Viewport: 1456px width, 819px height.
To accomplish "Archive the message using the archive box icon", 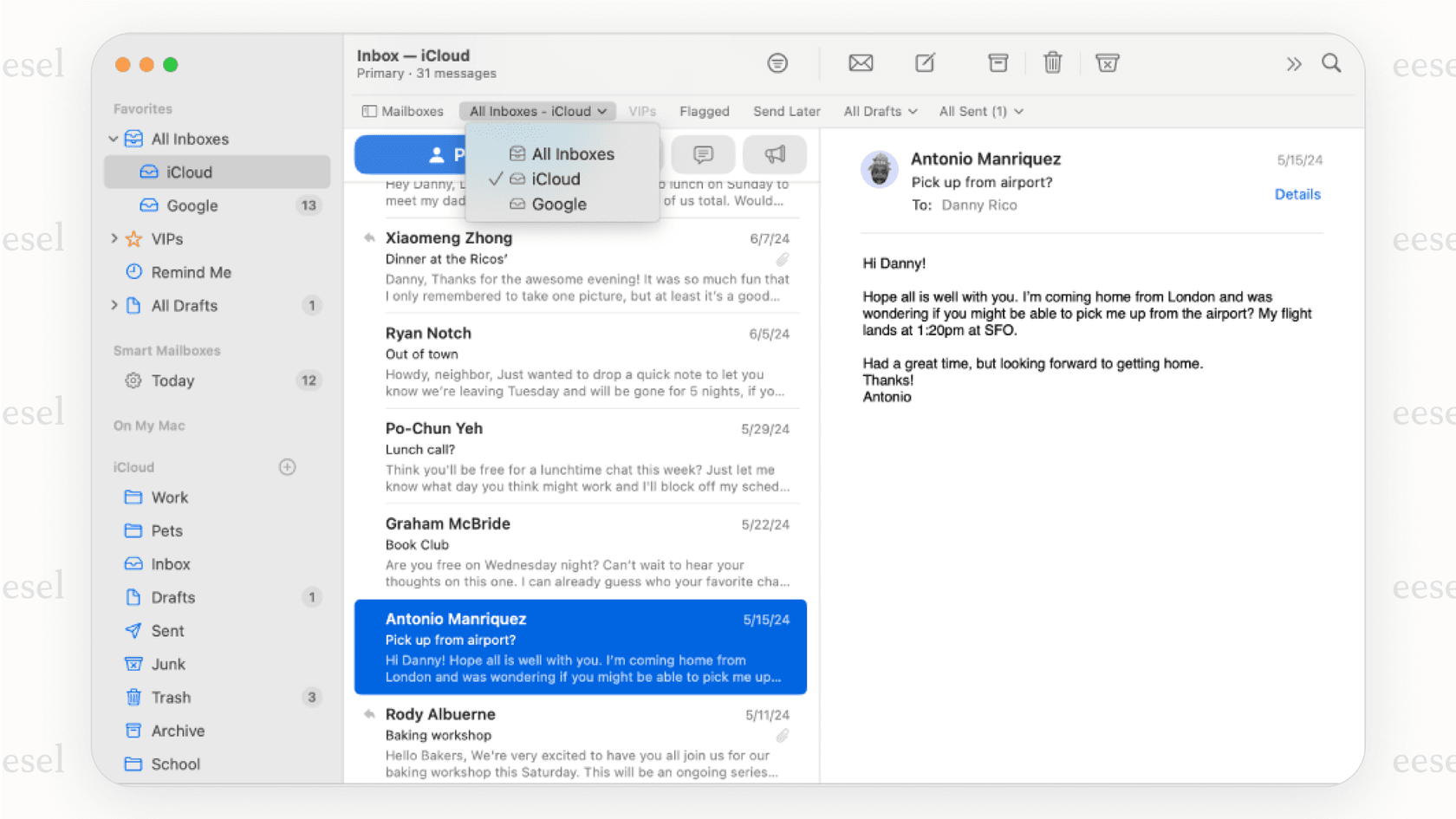I will [998, 62].
